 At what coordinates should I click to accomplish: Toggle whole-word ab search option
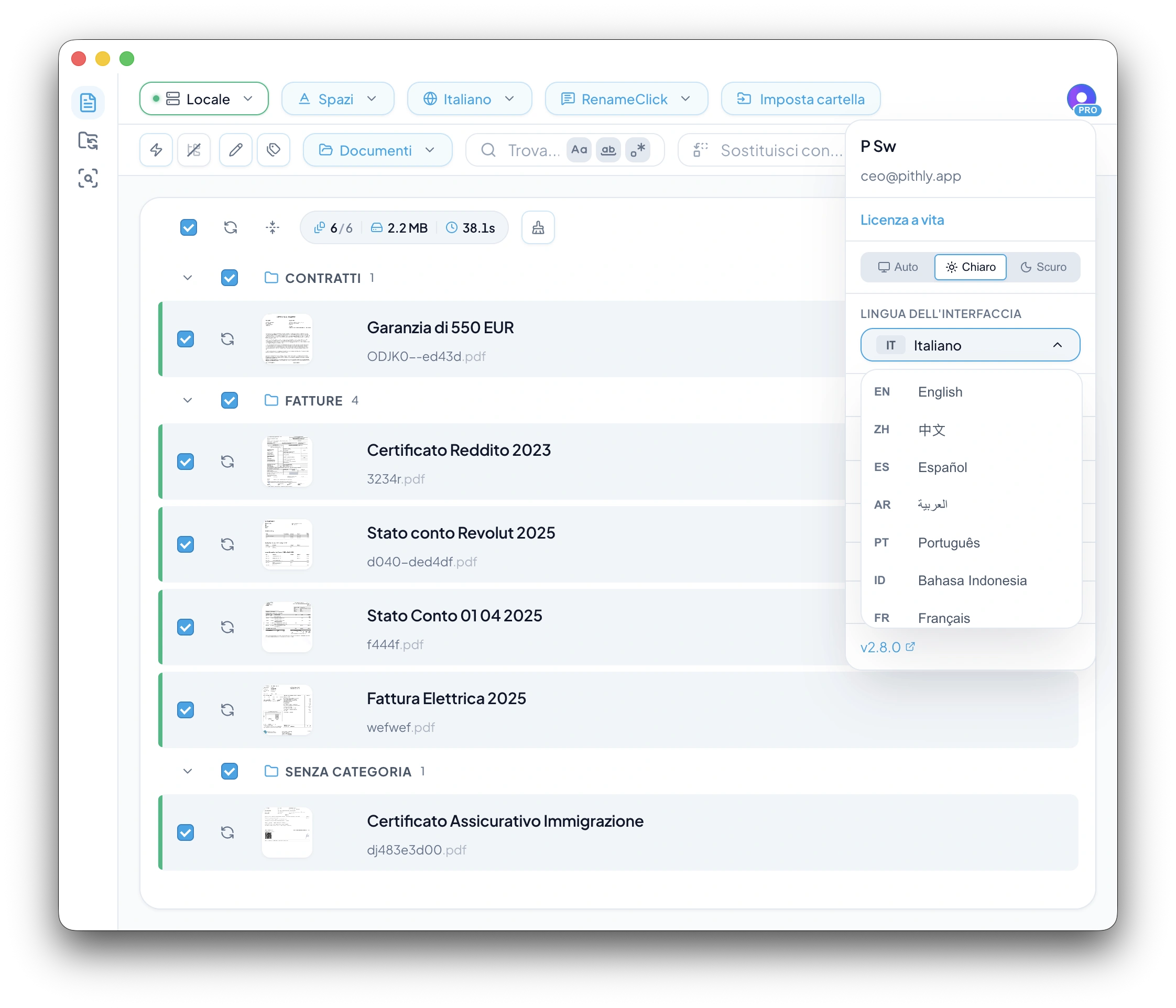click(x=608, y=150)
